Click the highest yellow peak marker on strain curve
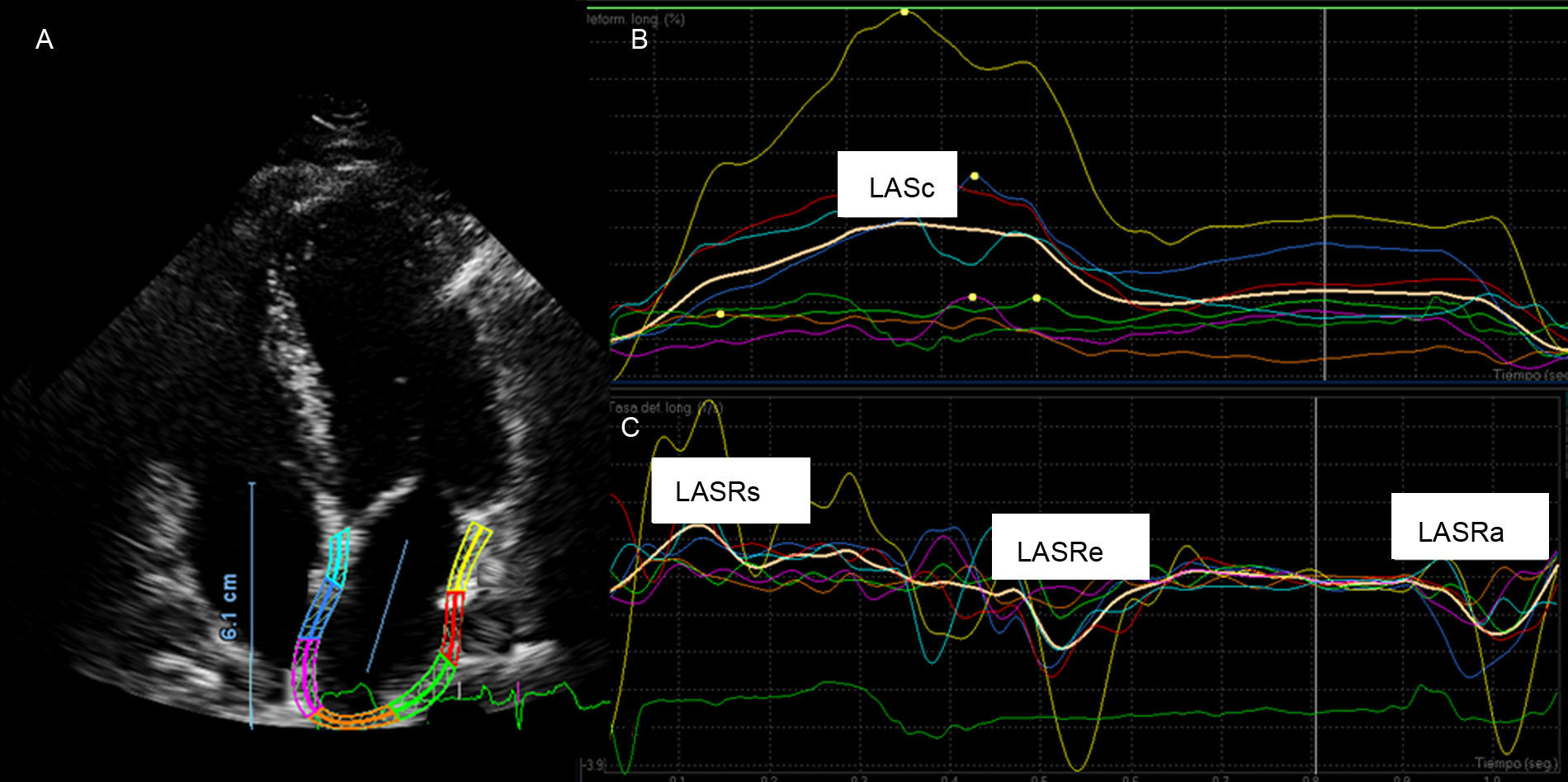The width and height of the screenshot is (1568, 782). [904, 12]
